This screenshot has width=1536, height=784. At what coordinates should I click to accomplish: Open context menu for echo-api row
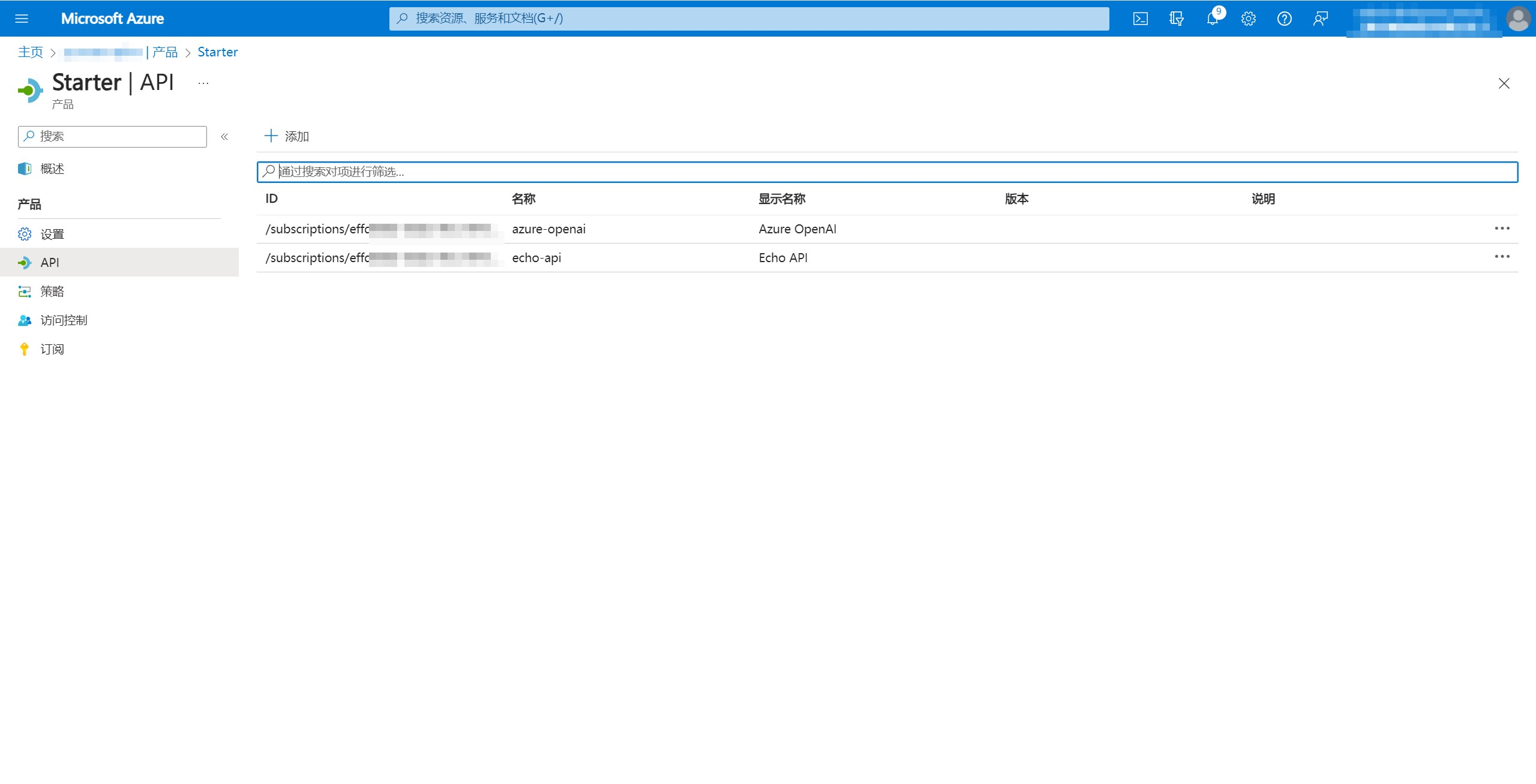(1502, 257)
